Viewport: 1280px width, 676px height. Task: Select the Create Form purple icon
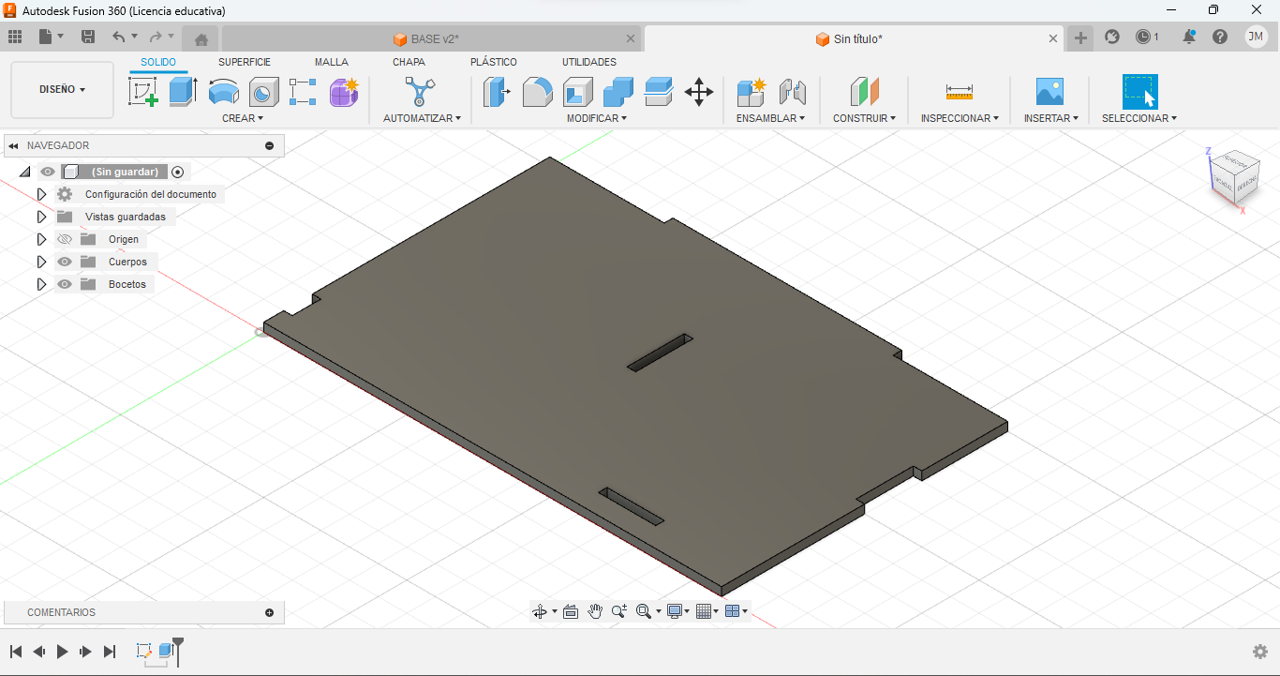click(x=344, y=92)
